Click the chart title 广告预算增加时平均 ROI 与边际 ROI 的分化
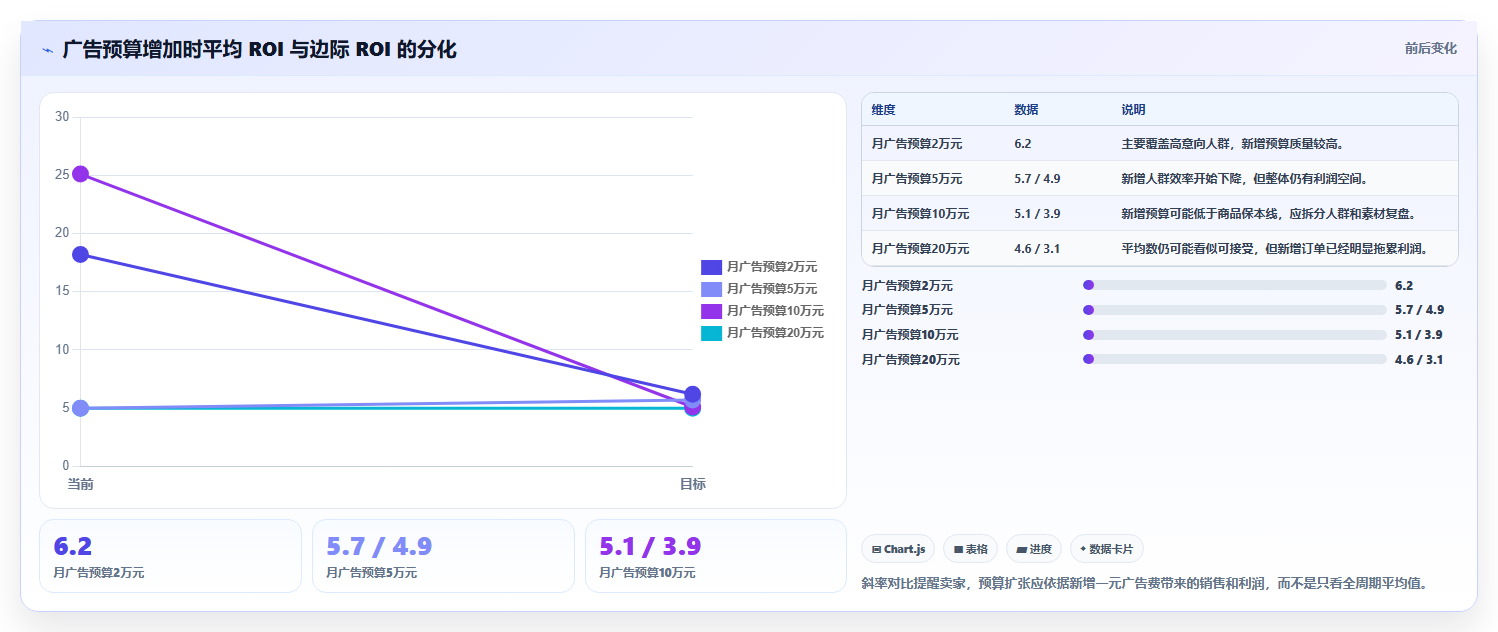 pos(259,49)
